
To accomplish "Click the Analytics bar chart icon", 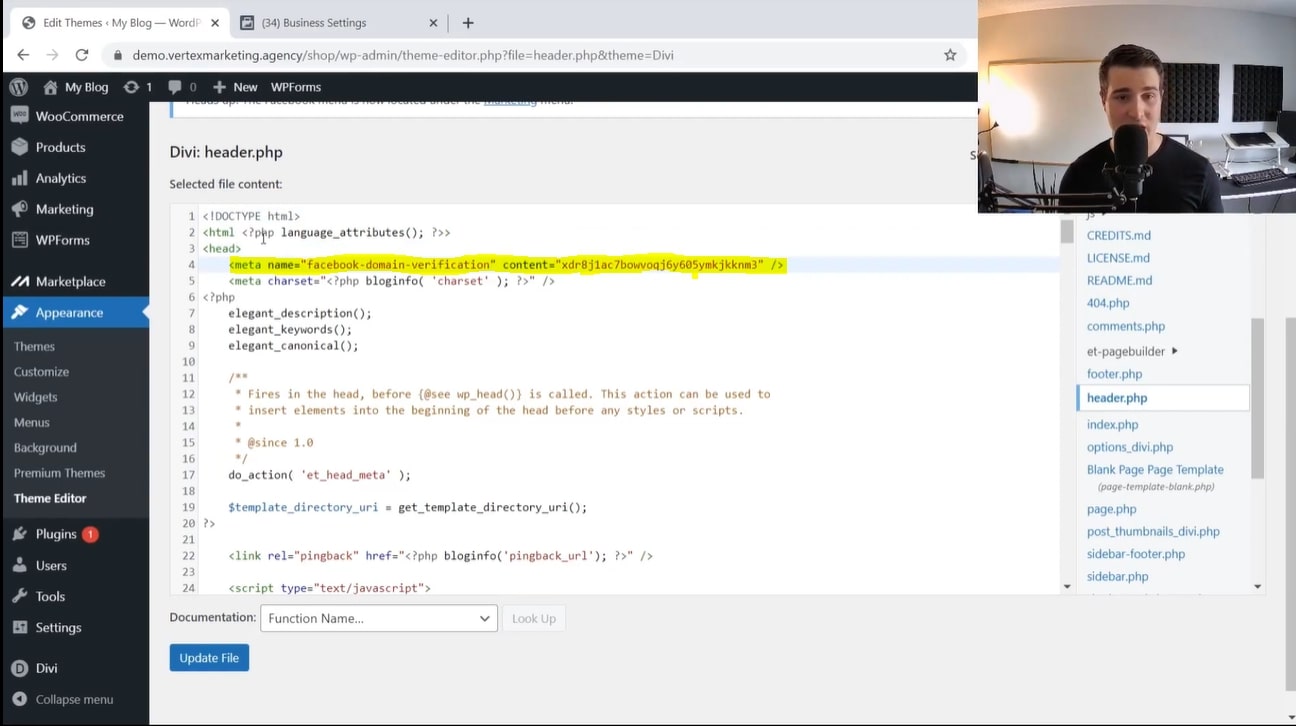I will point(19,178).
